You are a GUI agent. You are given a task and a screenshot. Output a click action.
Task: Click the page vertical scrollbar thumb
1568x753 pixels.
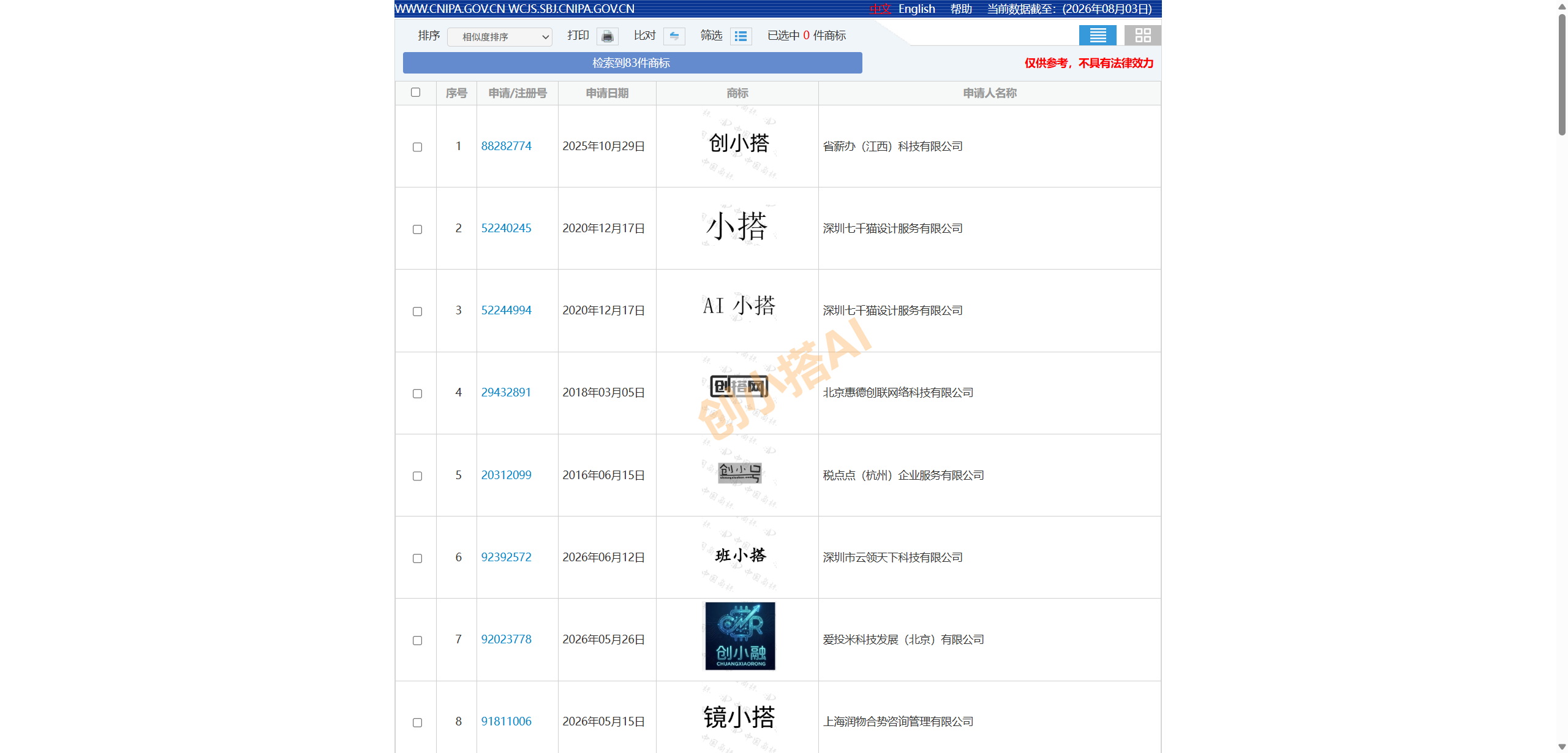coord(1562,74)
